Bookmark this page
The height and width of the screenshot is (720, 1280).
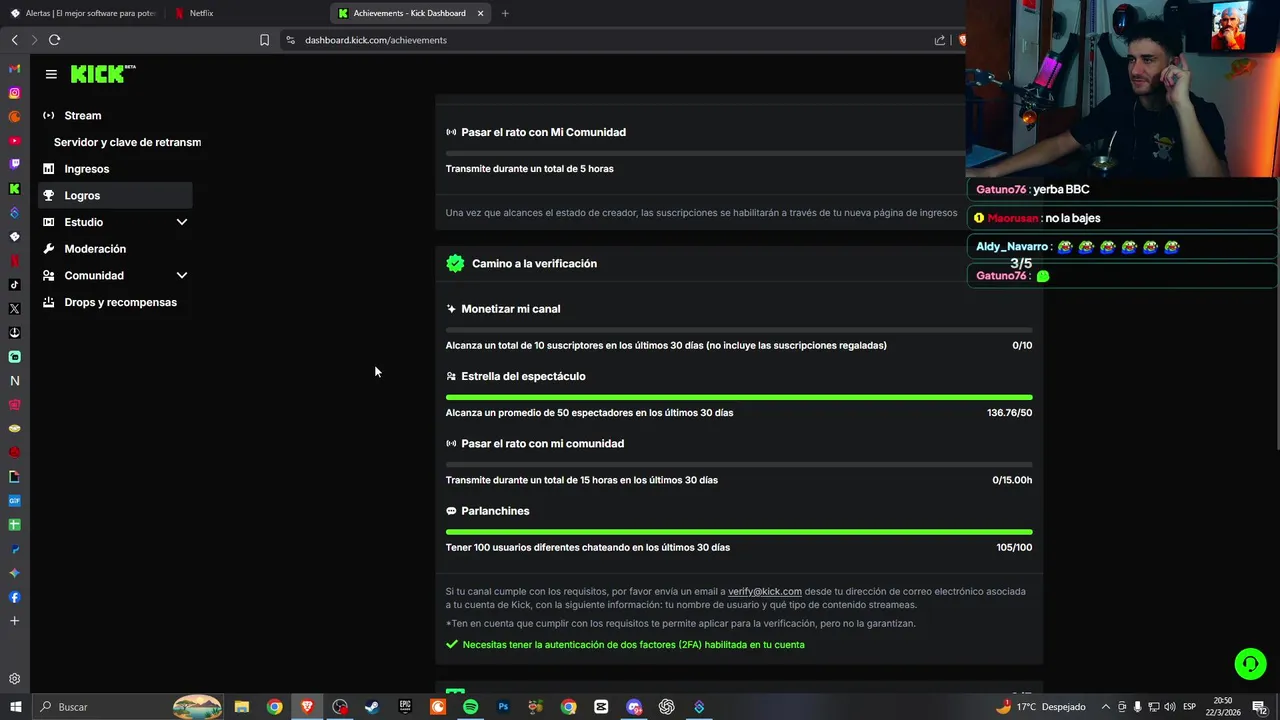[x=264, y=40]
